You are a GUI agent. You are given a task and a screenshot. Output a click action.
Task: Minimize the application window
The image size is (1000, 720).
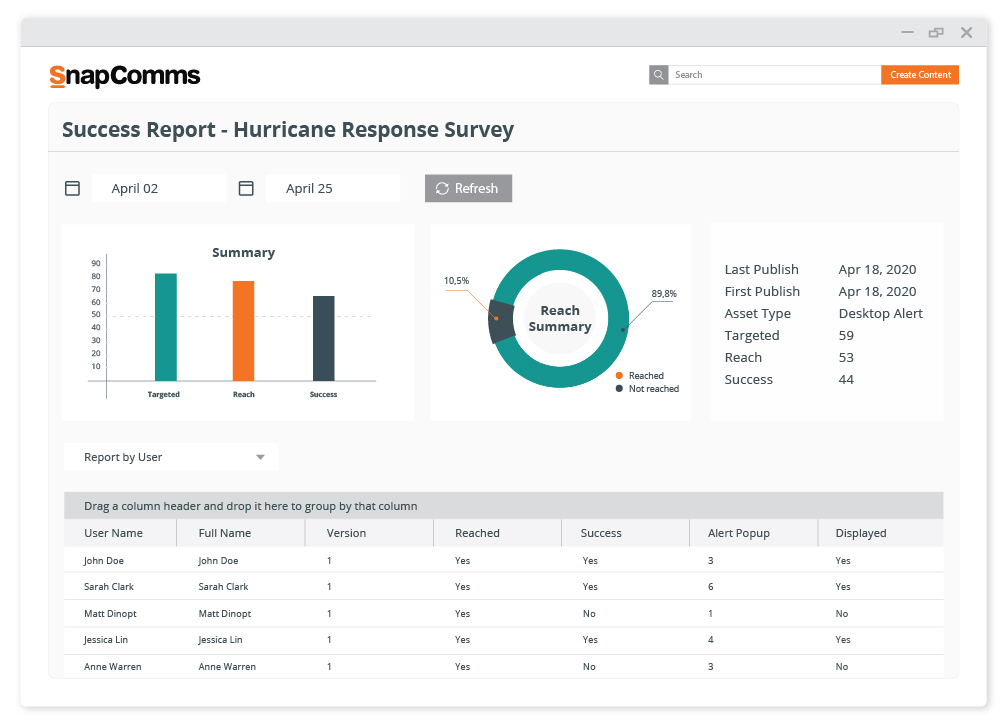pos(907,32)
